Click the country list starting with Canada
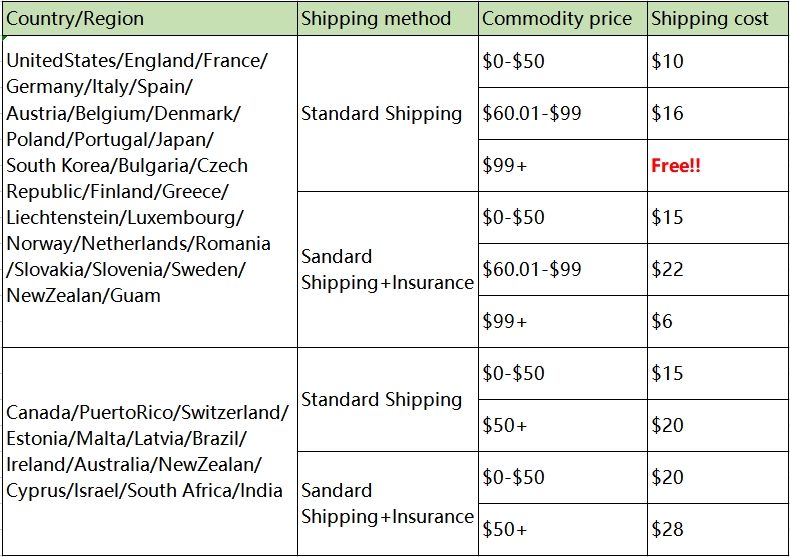The height and width of the screenshot is (557, 790). pyautogui.click(x=147, y=451)
